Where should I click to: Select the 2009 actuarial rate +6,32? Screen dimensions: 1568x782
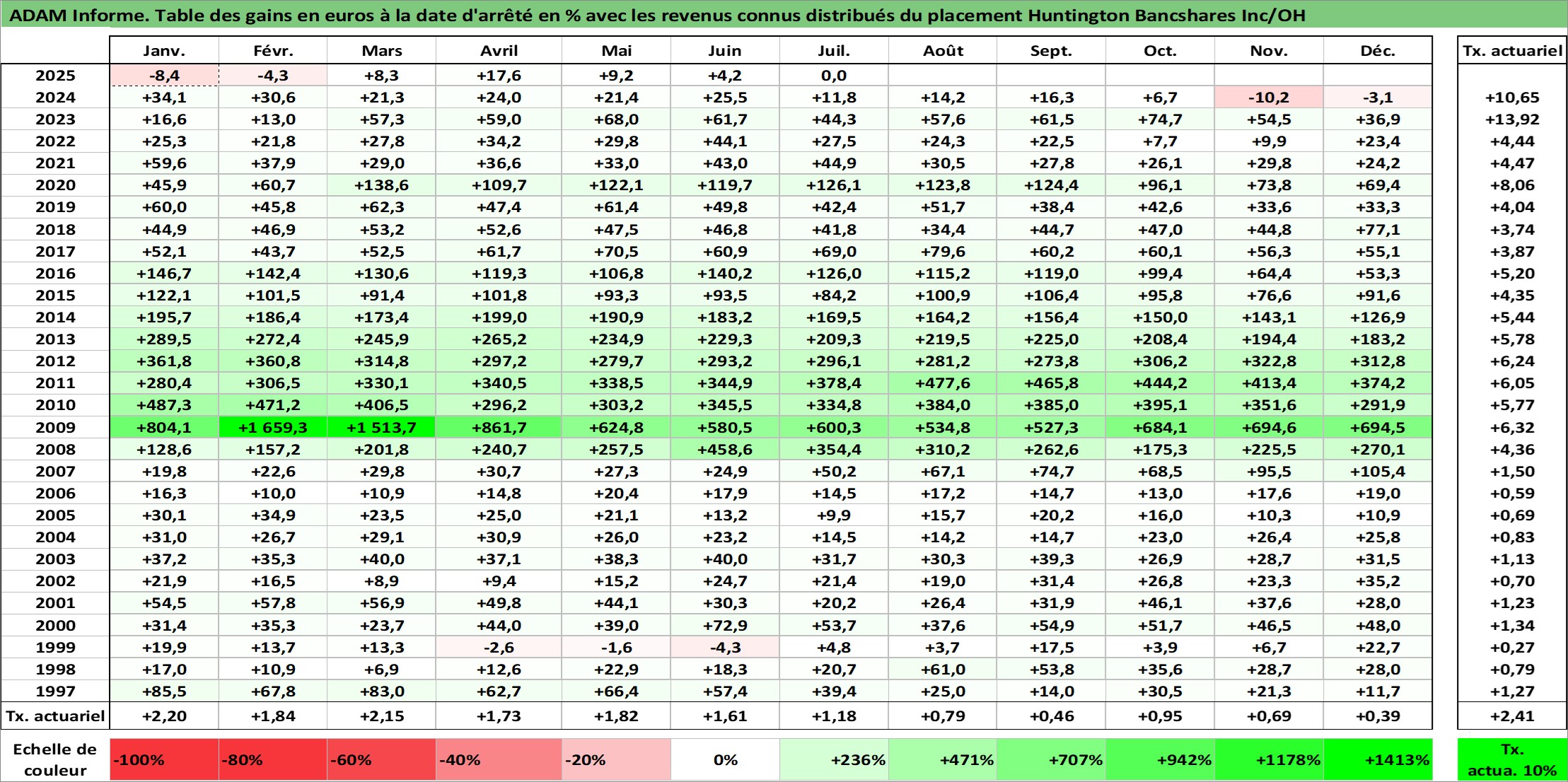coord(1512,428)
